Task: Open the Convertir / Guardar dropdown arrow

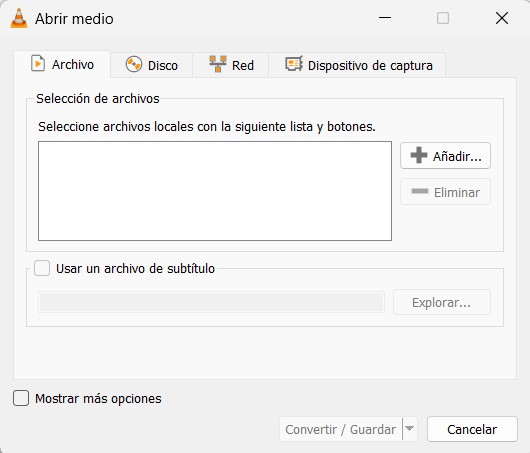Action: 410,429
